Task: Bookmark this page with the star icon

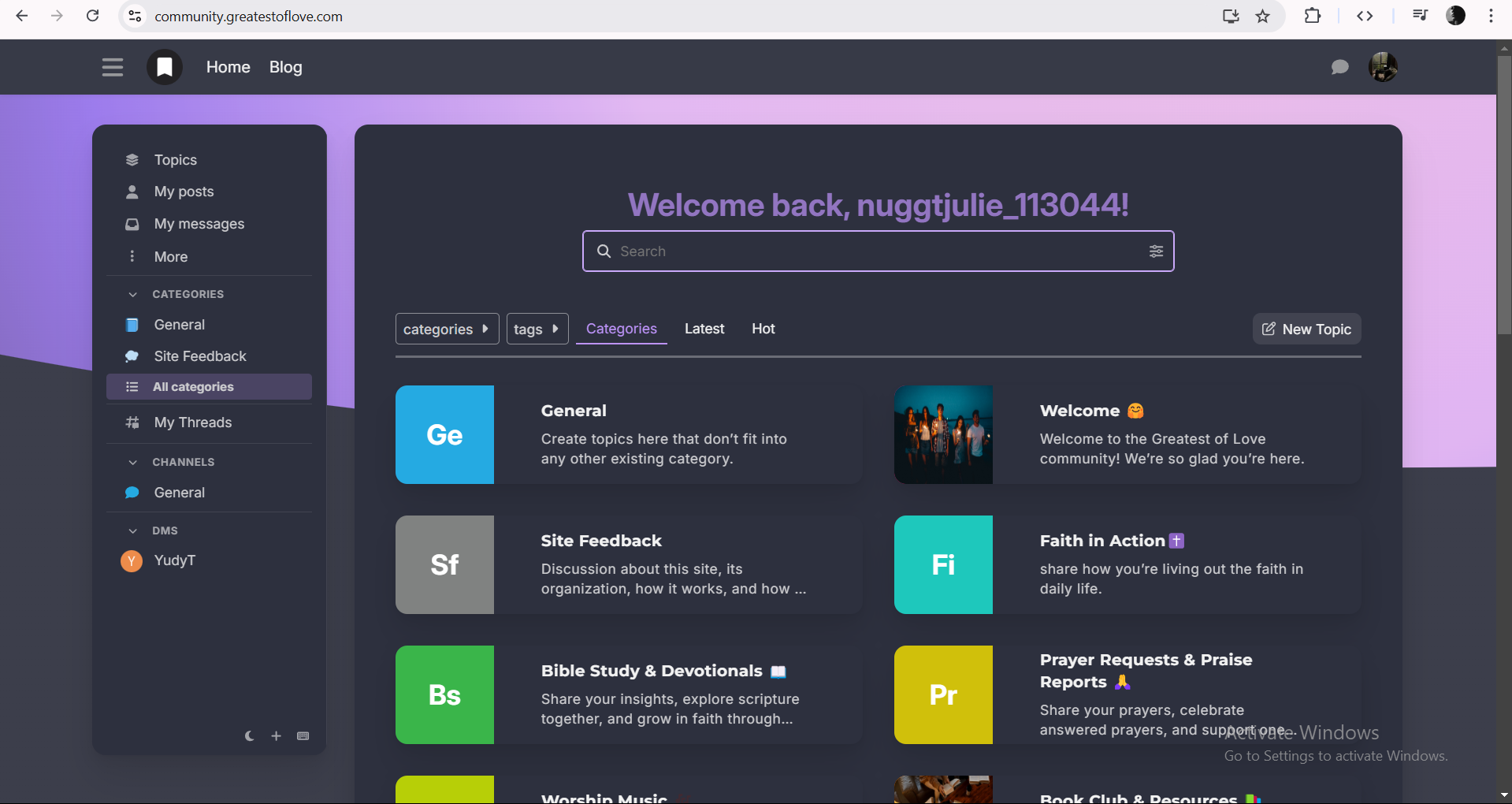Action: [x=1263, y=16]
